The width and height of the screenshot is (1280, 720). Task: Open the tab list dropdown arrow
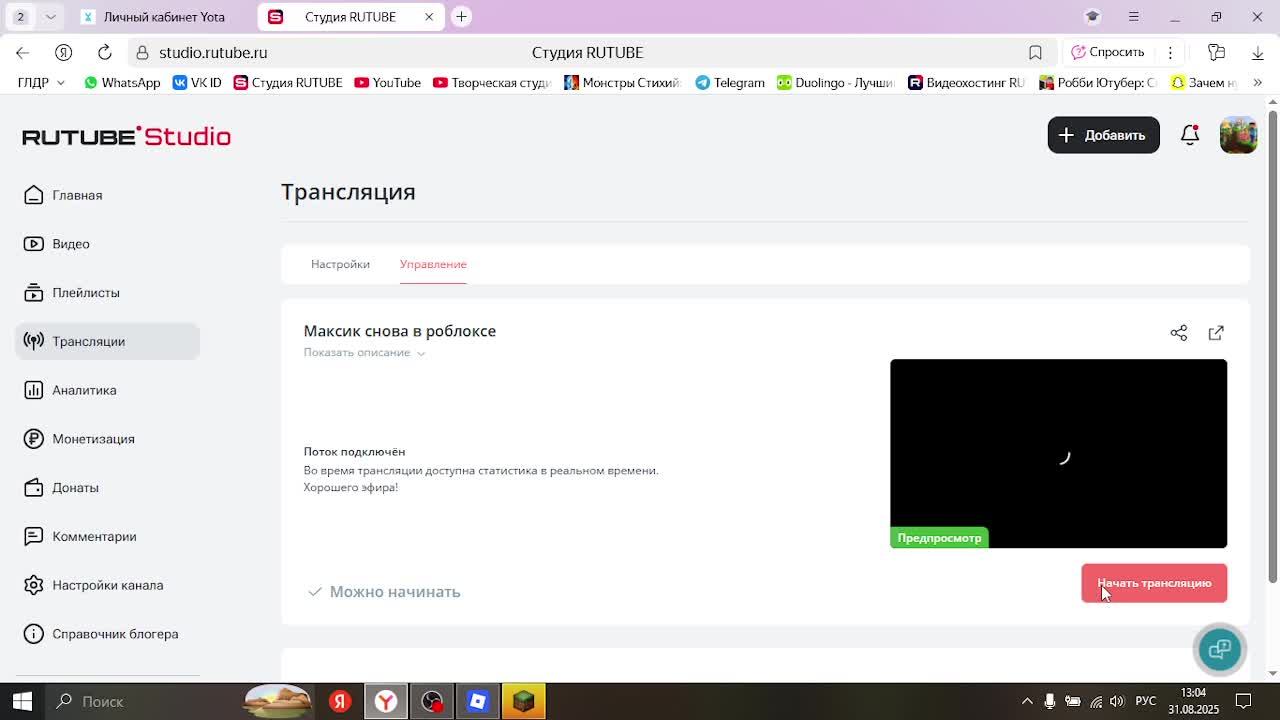(x=50, y=16)
